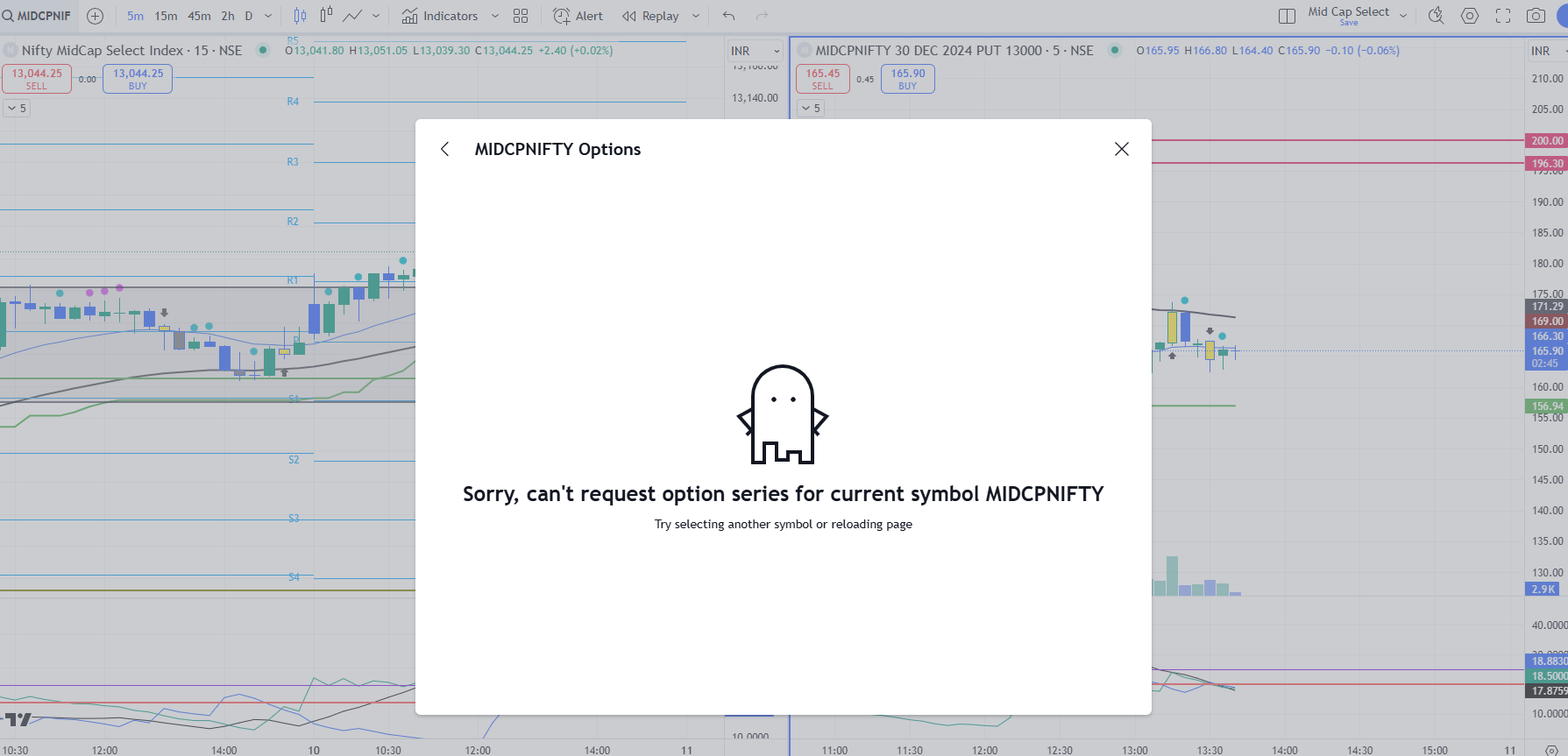This screenshot has height=756, width=1568.
Task: Open the left chart INR currency dropdown
Action: (x=755, y=51)
